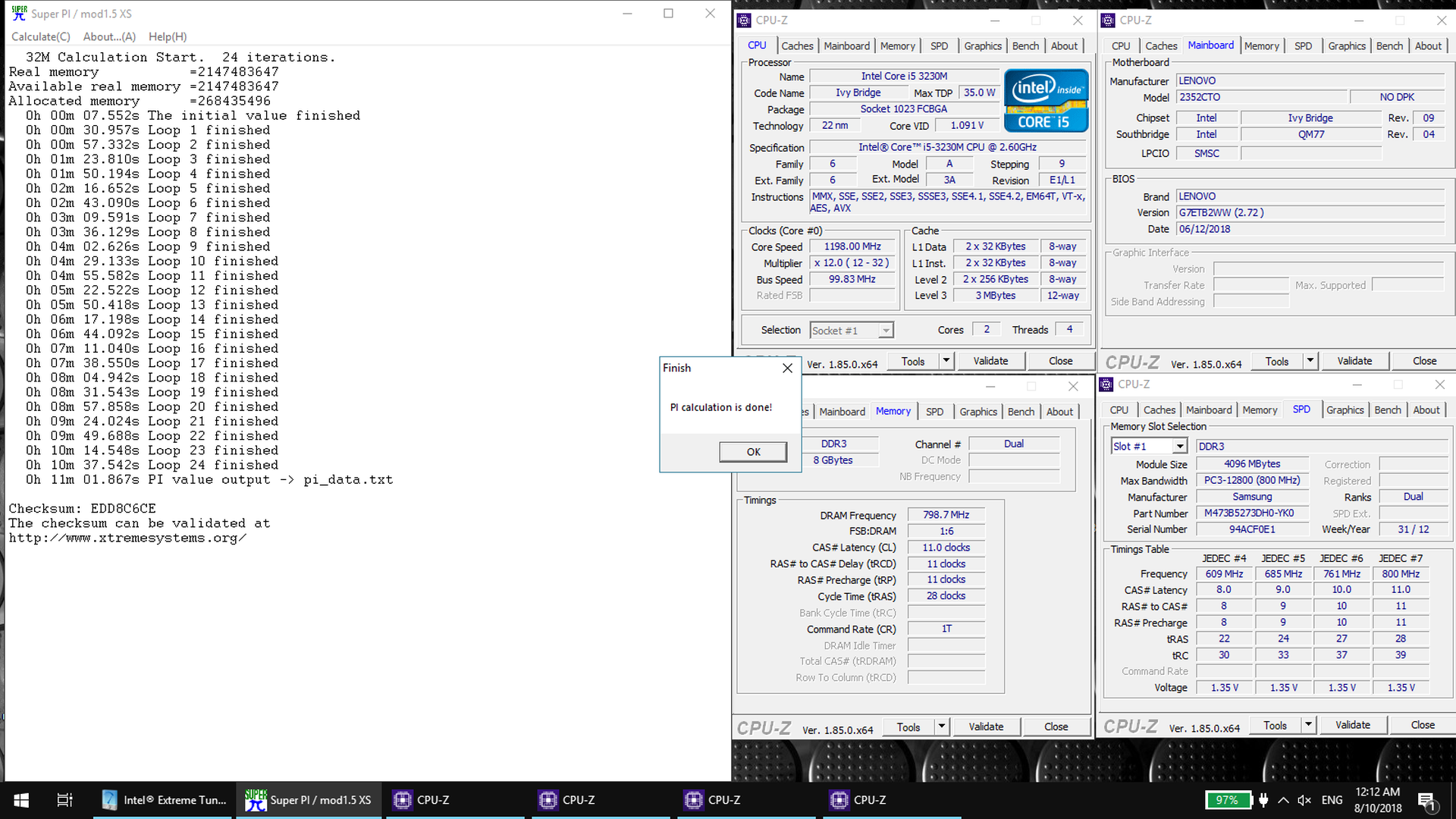The height and width of the screenshot is (819, 1456).
Task: Click the Windows Start button
Action: point(21,800)
